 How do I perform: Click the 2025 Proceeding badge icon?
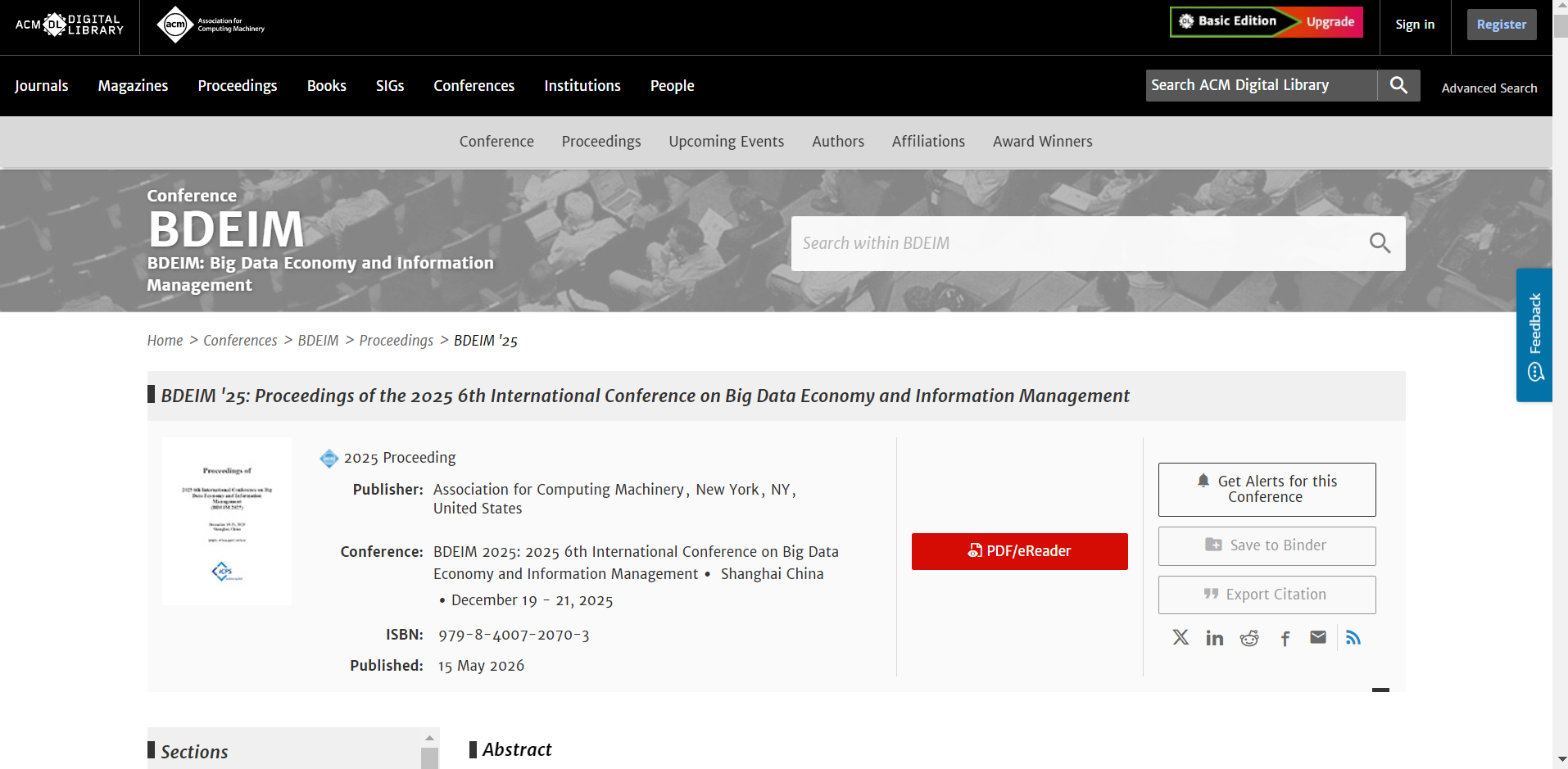pos(329,458)
